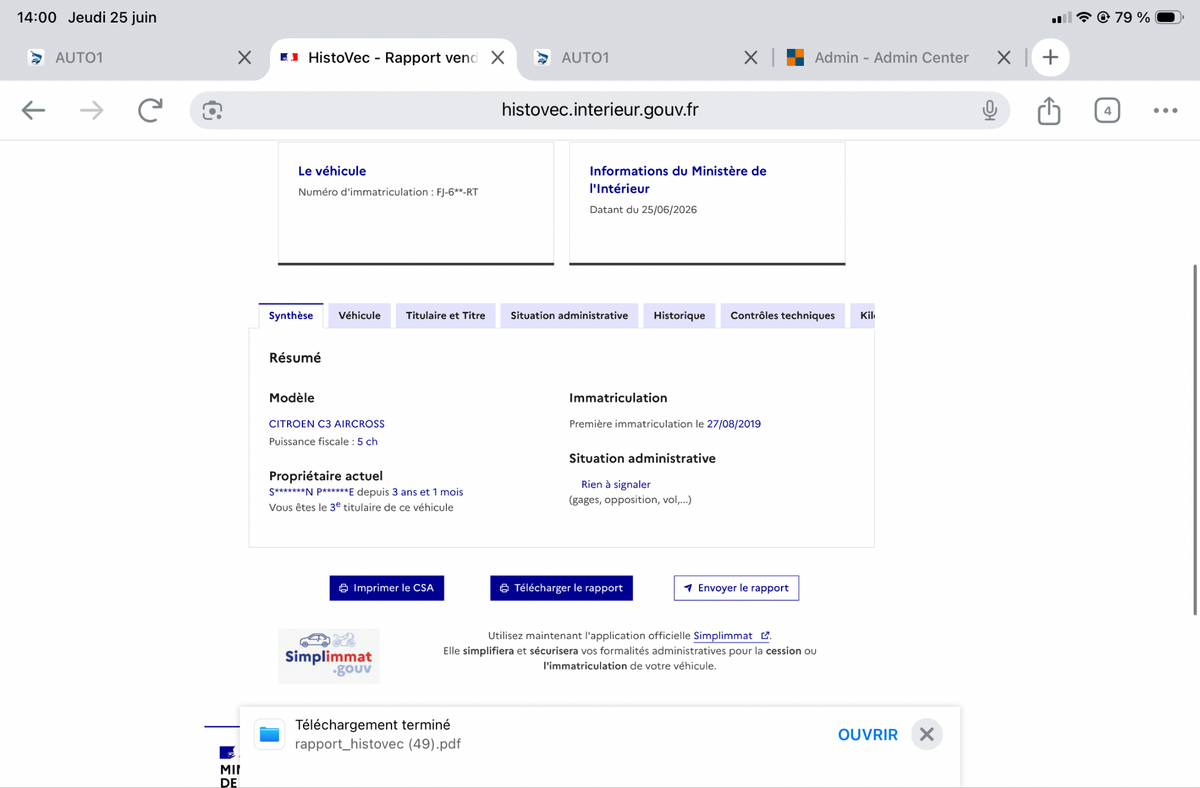Open the Véhicule tab
Viewport: 1200px width, 788px height.
(359, 315)
